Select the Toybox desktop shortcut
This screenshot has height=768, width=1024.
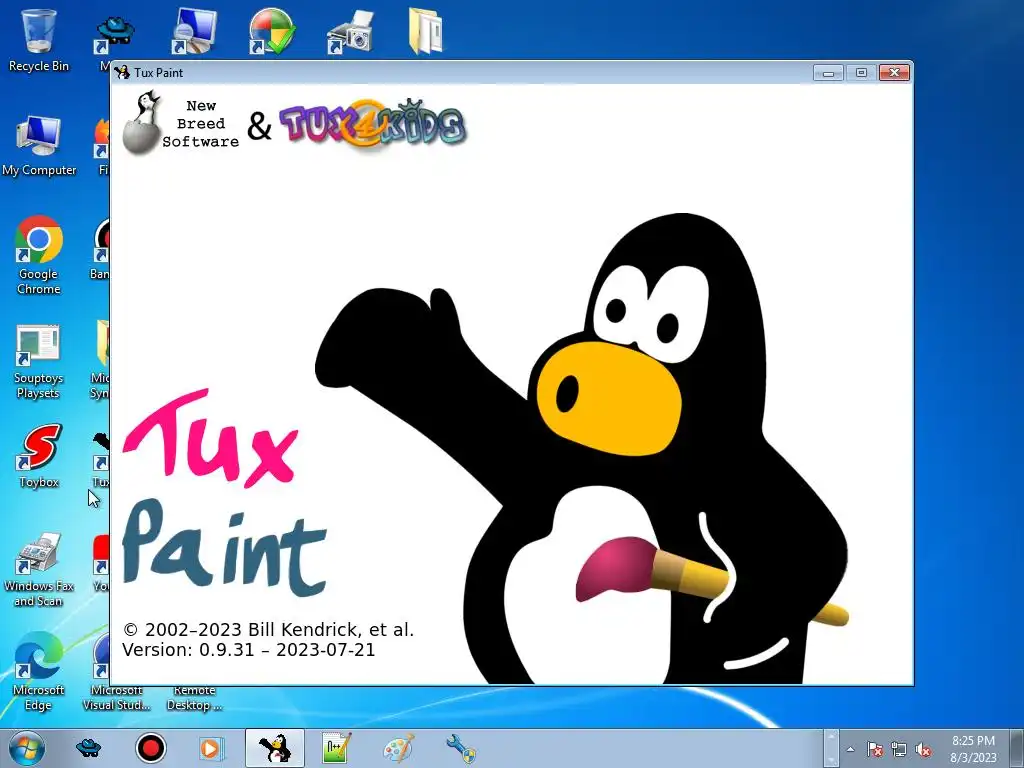(39, 456)
